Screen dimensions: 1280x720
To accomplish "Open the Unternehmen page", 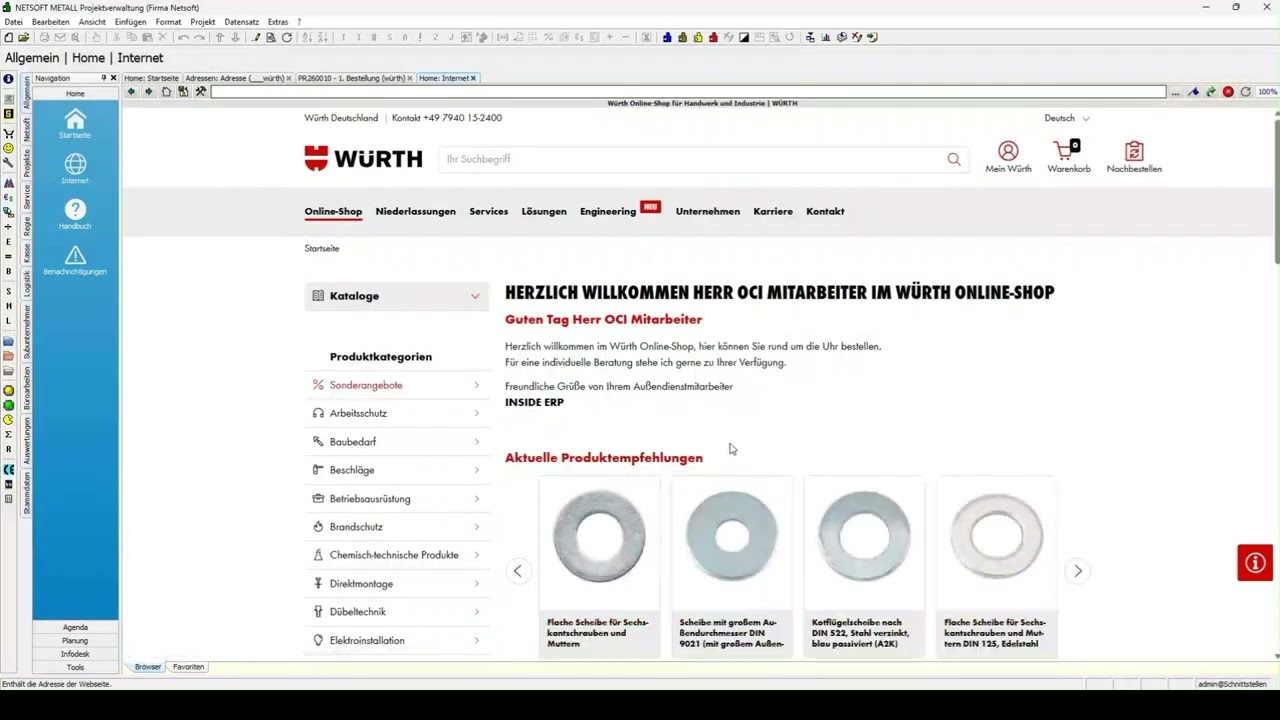I will 708,211.
